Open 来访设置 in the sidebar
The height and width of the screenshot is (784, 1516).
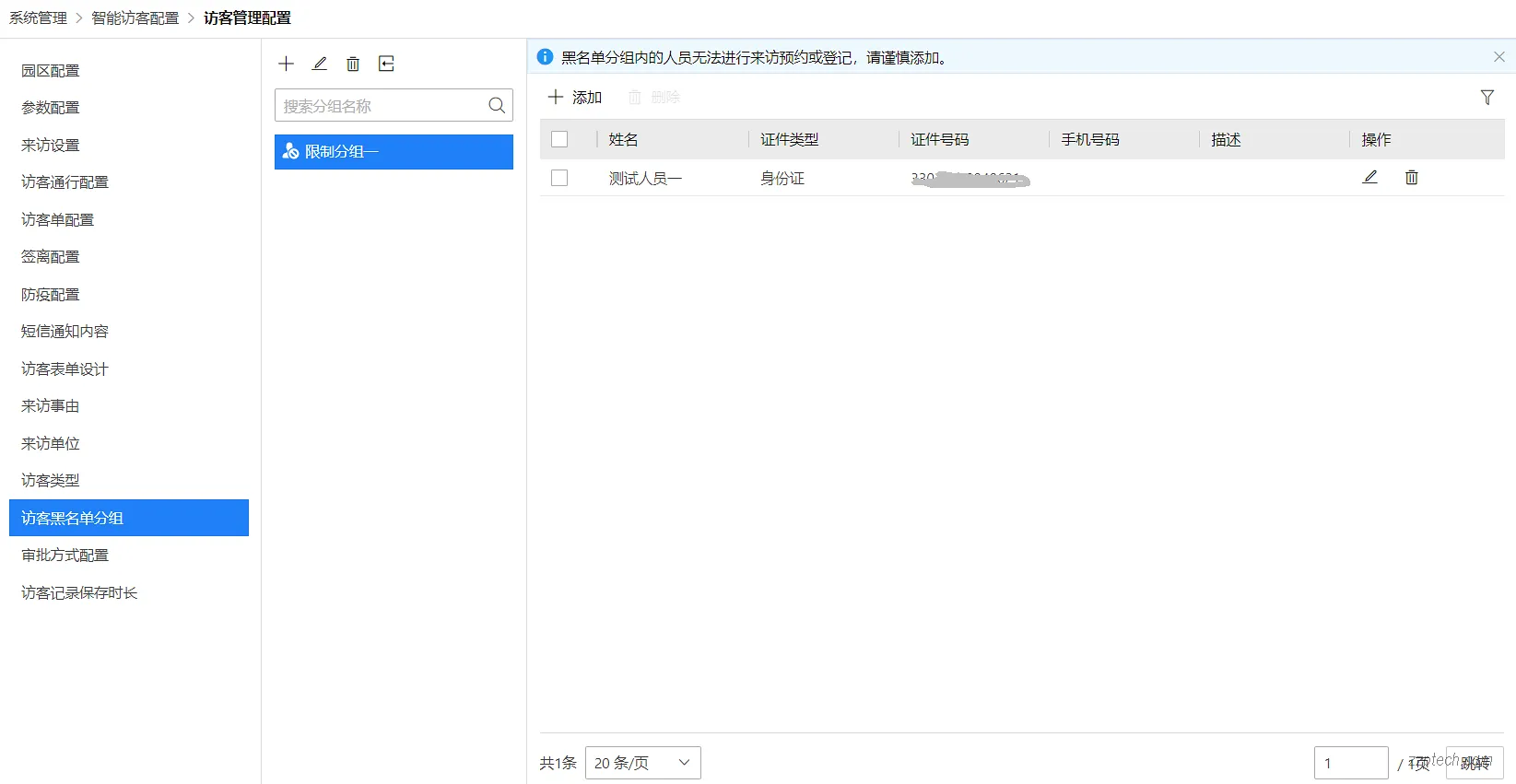(x=51, y=146)
